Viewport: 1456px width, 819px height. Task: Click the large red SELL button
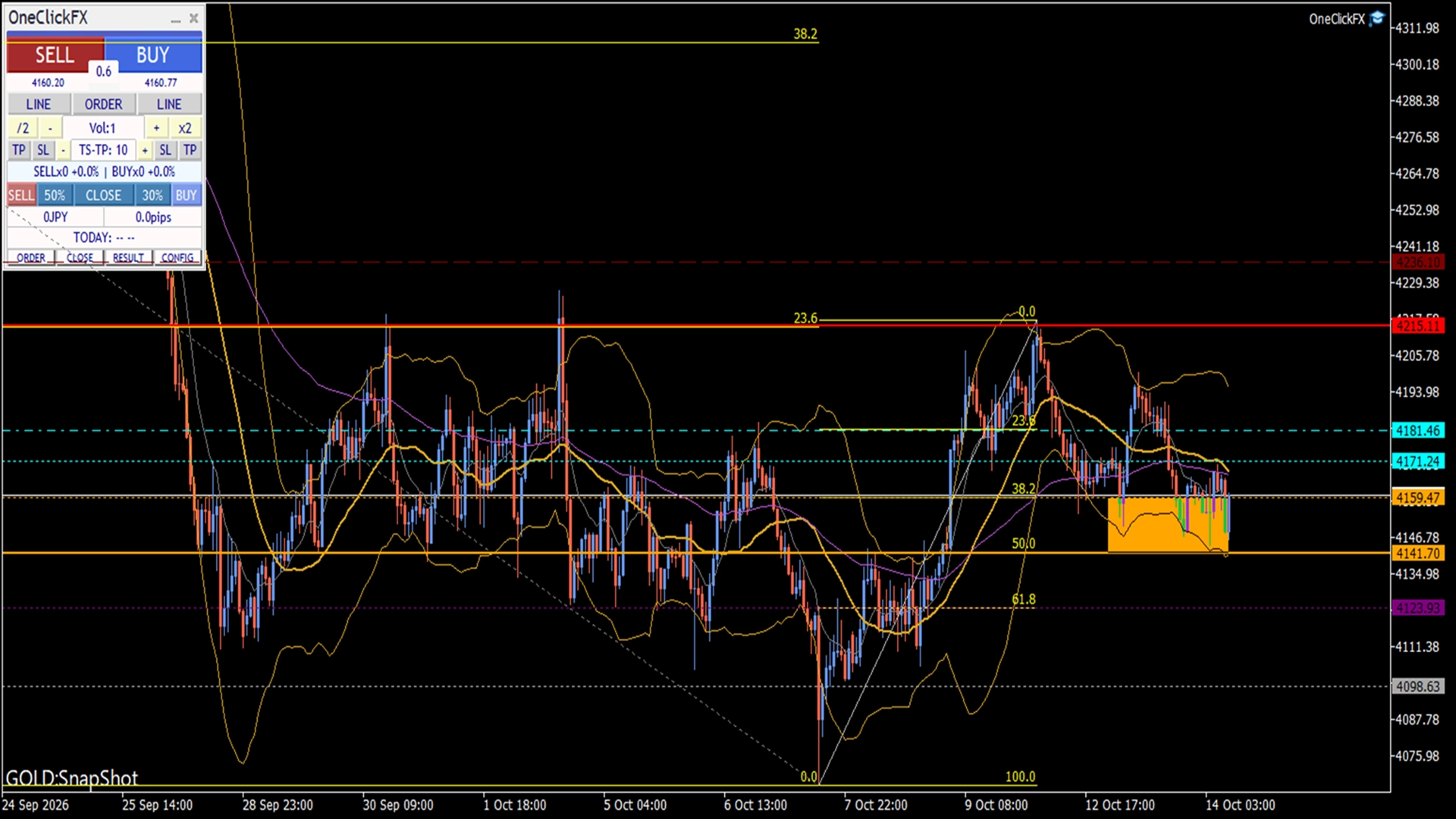point(55,55)
